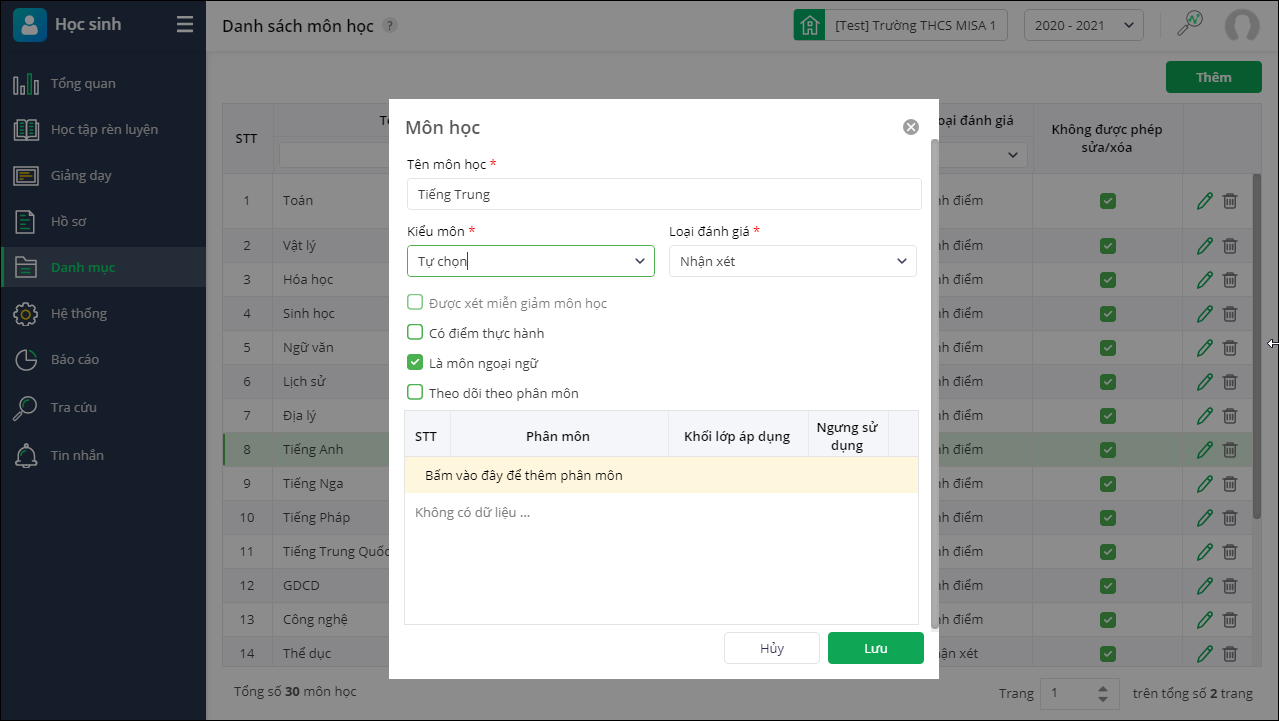Click the hamburger menu icon in sidebar
The width and height of the screenshot is (1279, 721).
[185, 25]
